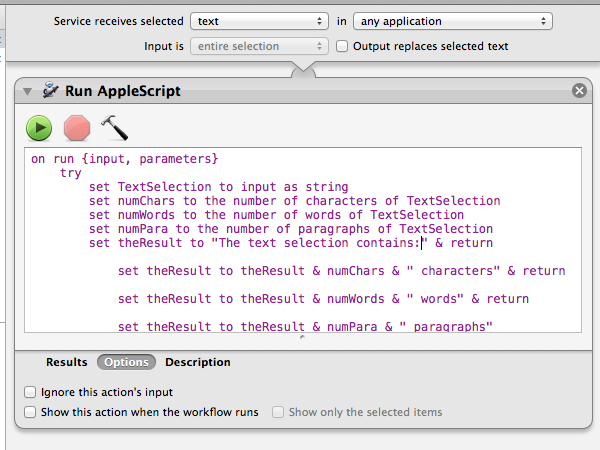
Task: Open the 'any application' dropdown
Action: [453, 21]
